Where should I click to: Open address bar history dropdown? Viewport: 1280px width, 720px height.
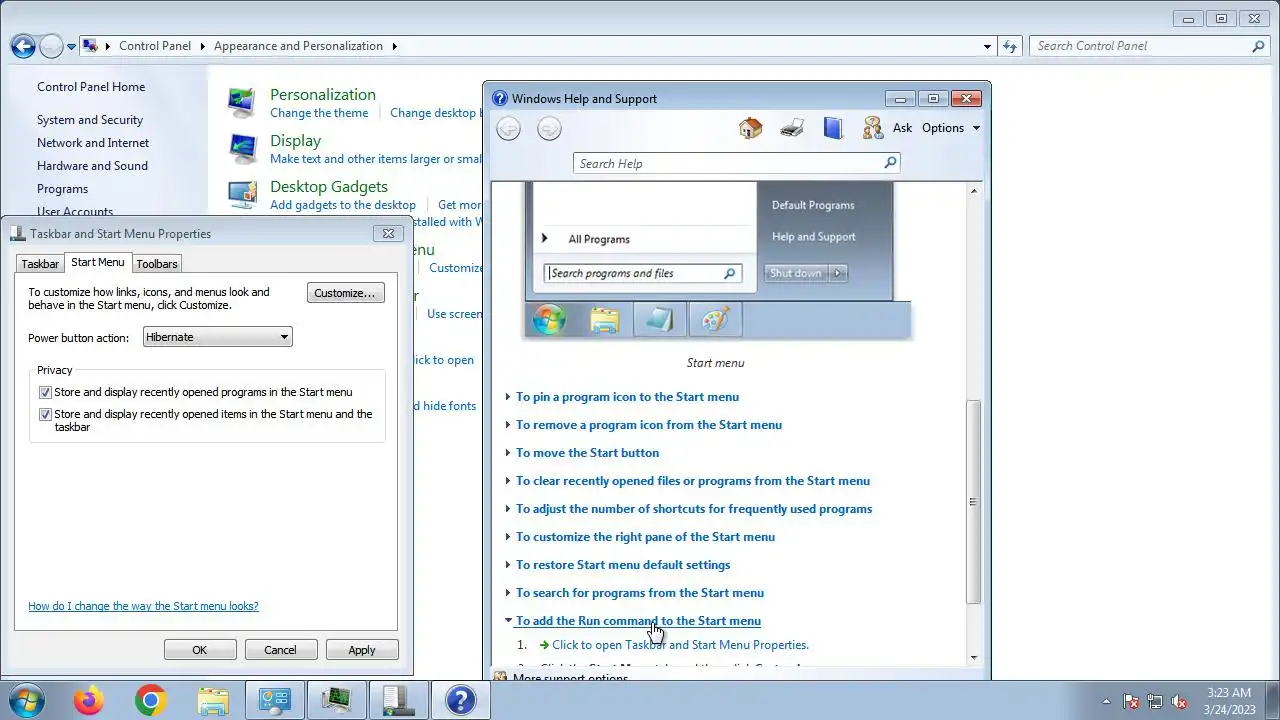coord(987,46)
